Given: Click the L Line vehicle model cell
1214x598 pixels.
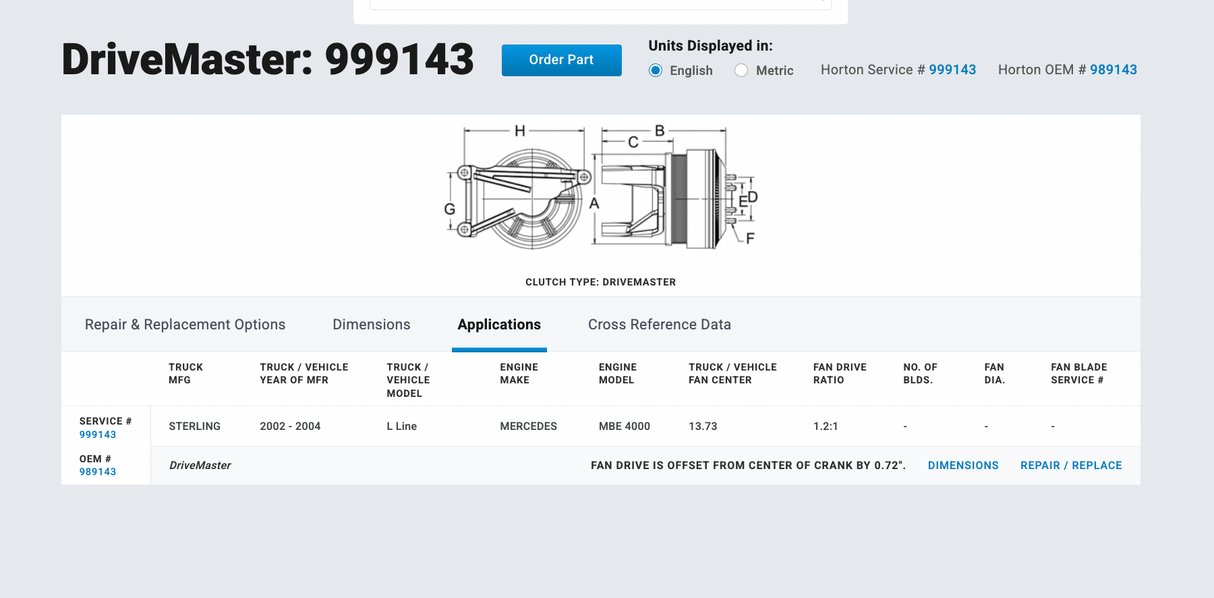Looking at the screenshot, I should 402,426.
